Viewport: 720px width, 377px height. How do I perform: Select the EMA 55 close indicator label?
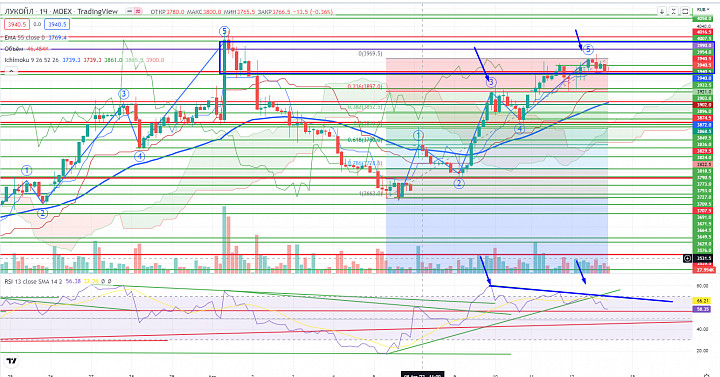coord(25,38)
